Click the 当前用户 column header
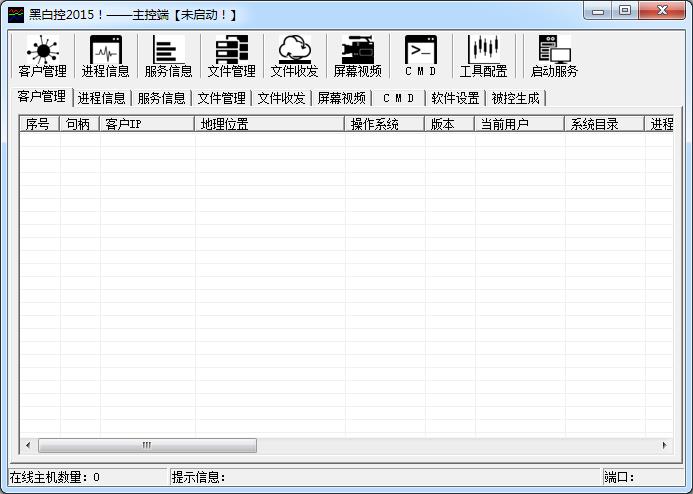The width and height of the screenshot is (693, 494). [x=519, y=125]
